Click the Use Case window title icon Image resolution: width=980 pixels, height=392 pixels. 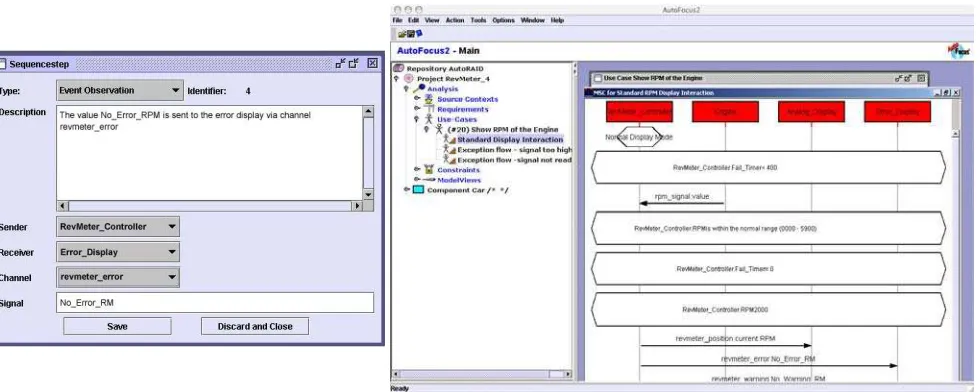pyautogui.click(x=598, y=78)
